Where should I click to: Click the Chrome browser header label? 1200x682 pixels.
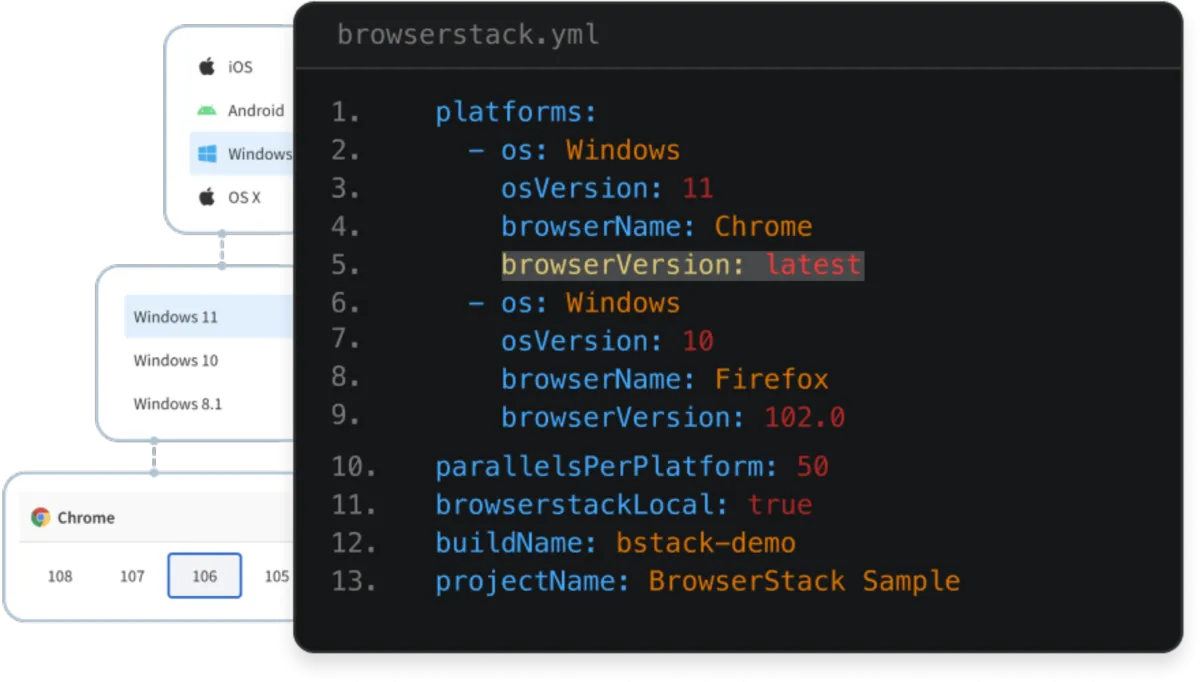tap(86, 517)
